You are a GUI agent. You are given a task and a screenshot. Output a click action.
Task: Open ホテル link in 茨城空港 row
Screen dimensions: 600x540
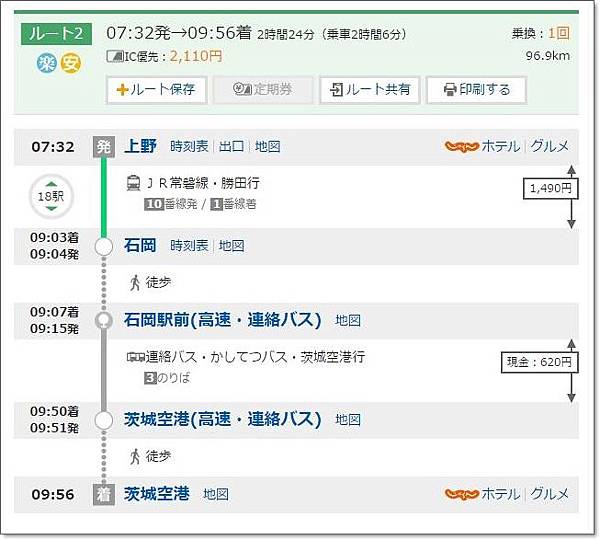coord(501,494)
